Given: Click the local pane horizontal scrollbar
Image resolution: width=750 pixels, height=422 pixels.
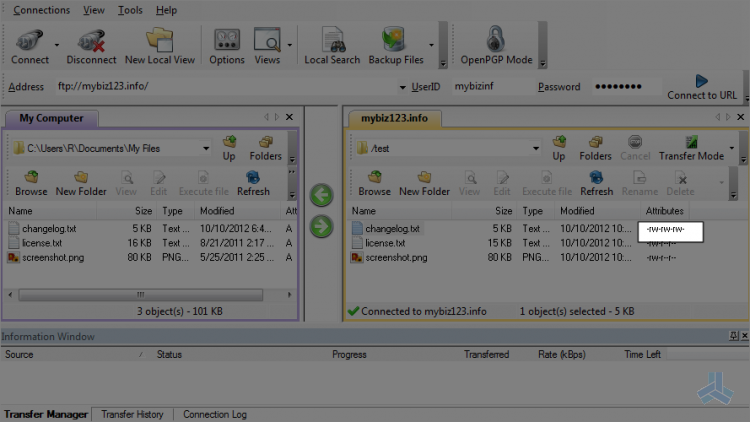Looking at the screenshot, I should 140,295.
